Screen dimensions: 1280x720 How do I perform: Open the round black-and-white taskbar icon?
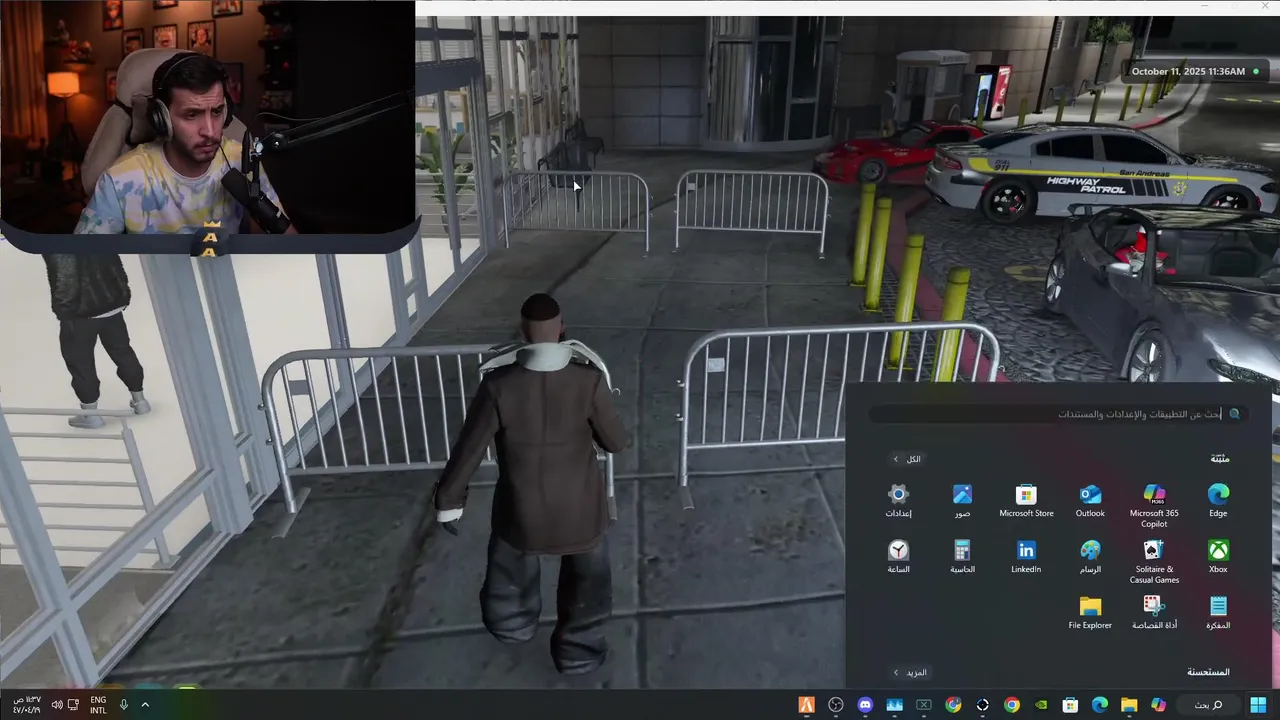(x=983, y=705)
